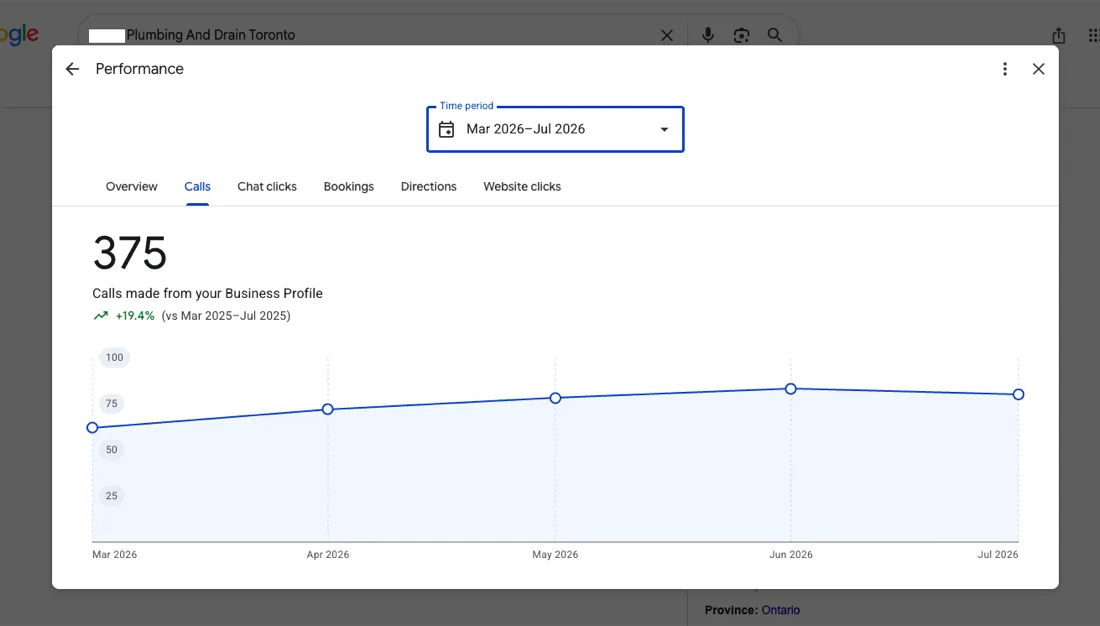Click the May 2026 data point
This screenshot has height=626, width=1100.
pyautogui.click(x=555, y=398)
